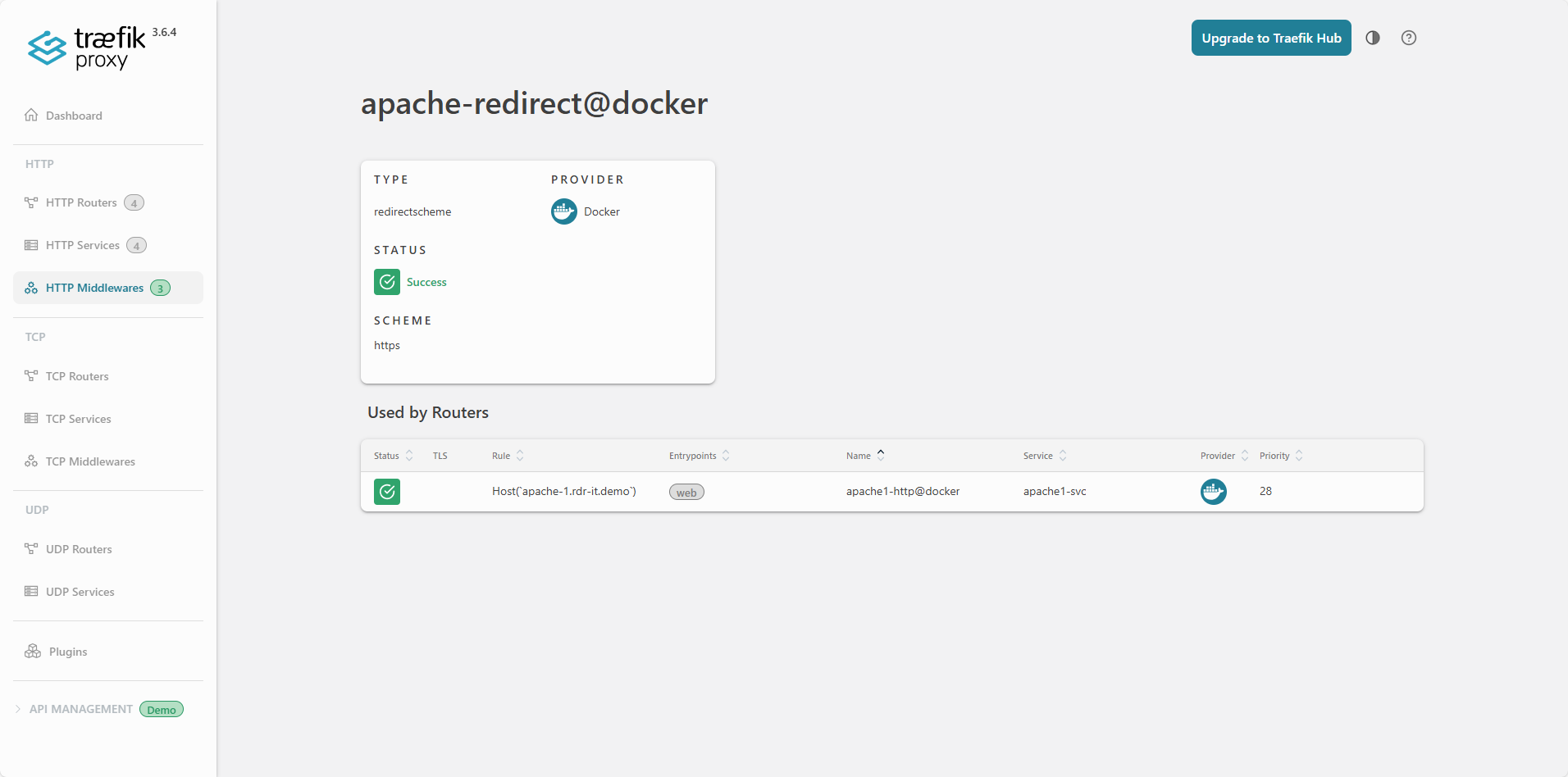1568x777 pixels.
Task: Click the green success status icon in router row
Action: [x=387, y=492]
